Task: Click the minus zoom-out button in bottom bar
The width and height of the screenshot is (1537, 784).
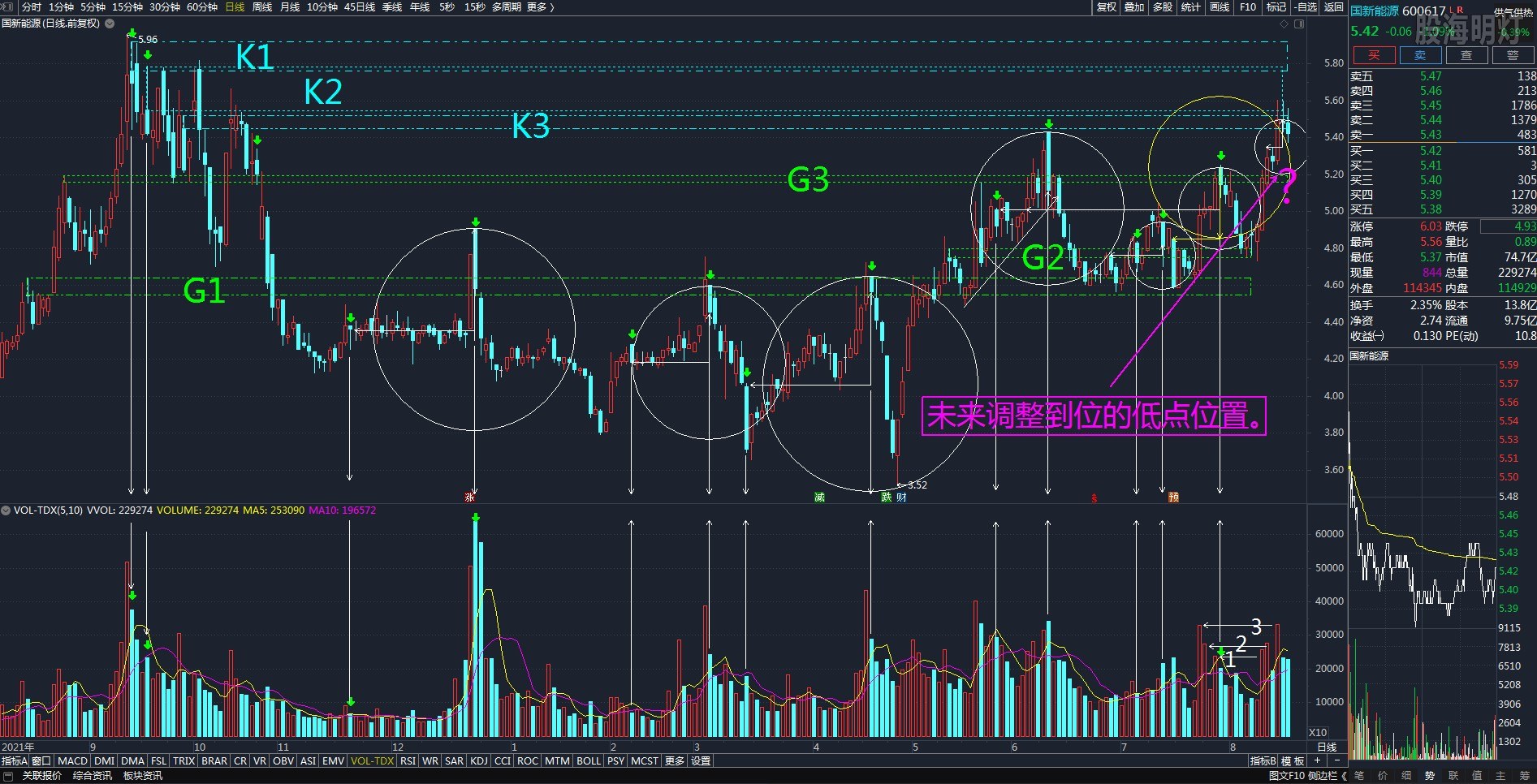Action: [x=1336, y=761]
